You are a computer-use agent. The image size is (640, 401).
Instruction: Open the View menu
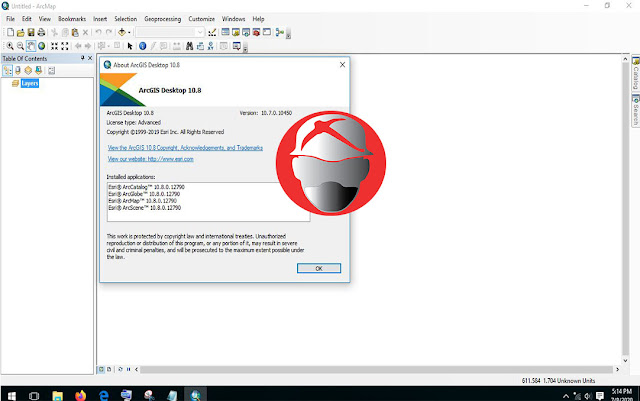44,19
